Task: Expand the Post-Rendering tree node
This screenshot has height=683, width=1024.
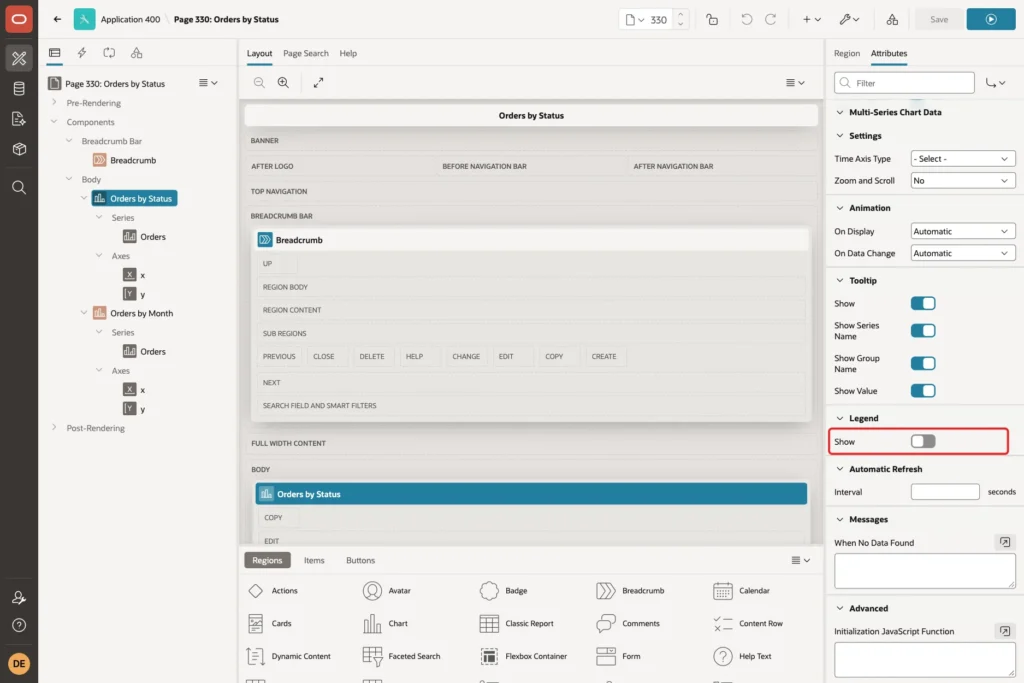Action: coord(54,428)
